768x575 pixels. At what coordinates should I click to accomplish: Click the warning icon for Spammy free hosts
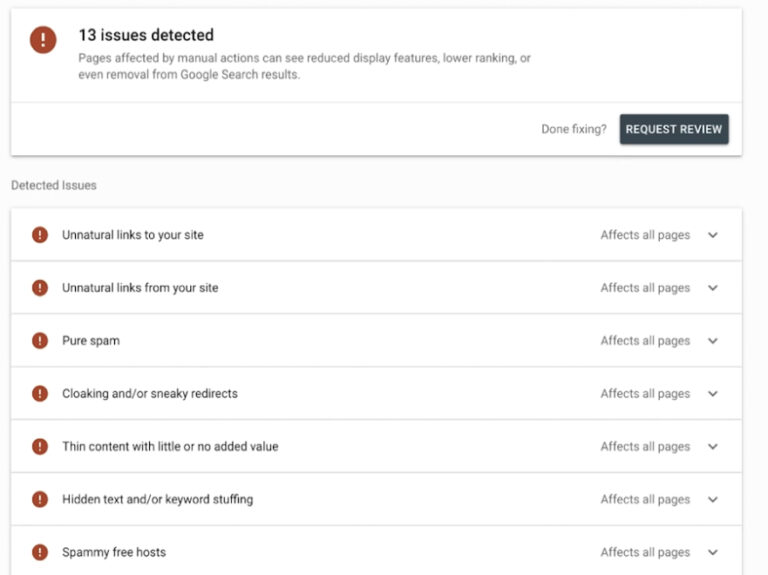coord(40,552)
